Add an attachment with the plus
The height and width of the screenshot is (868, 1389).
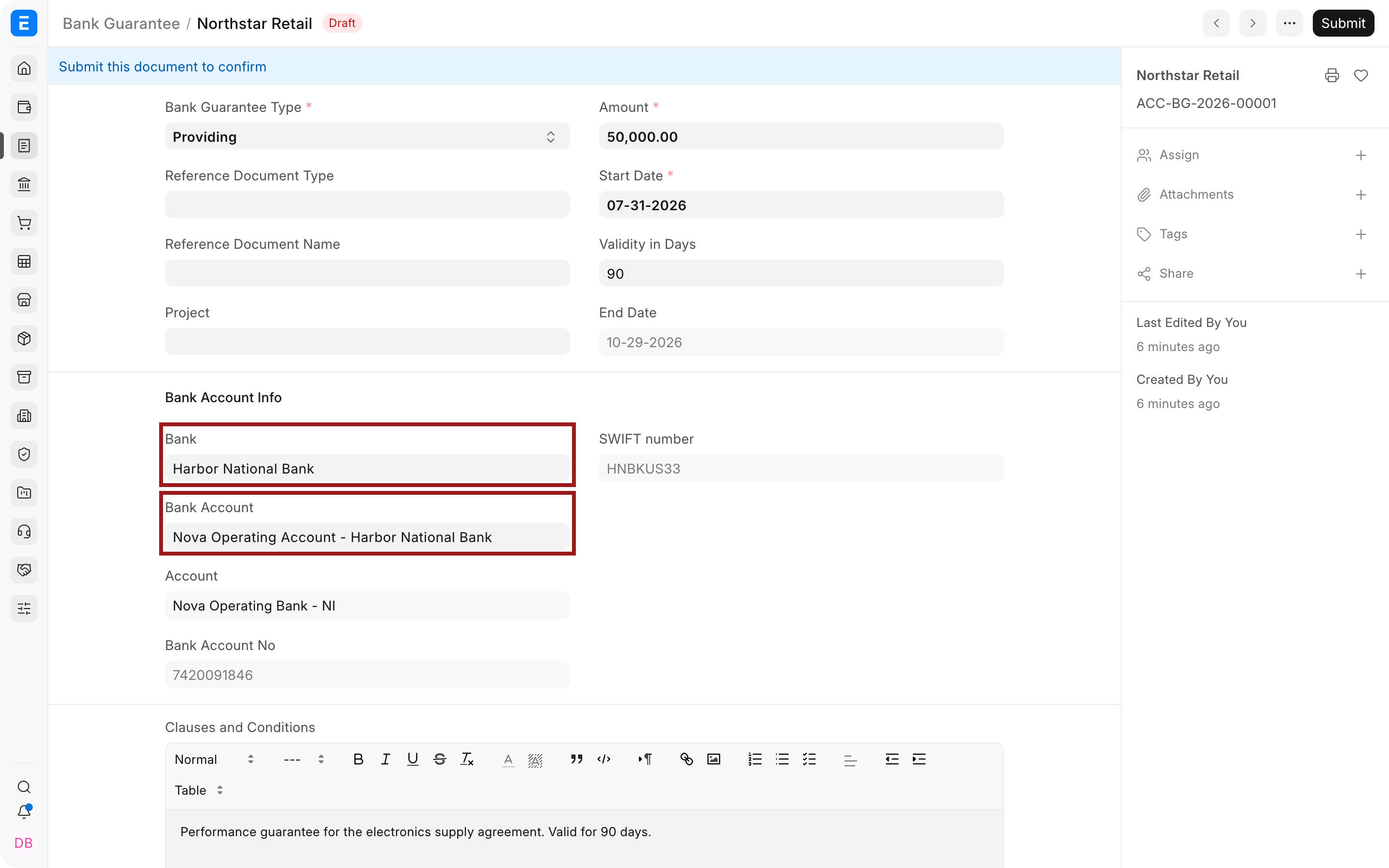[x=1361, y=195]
